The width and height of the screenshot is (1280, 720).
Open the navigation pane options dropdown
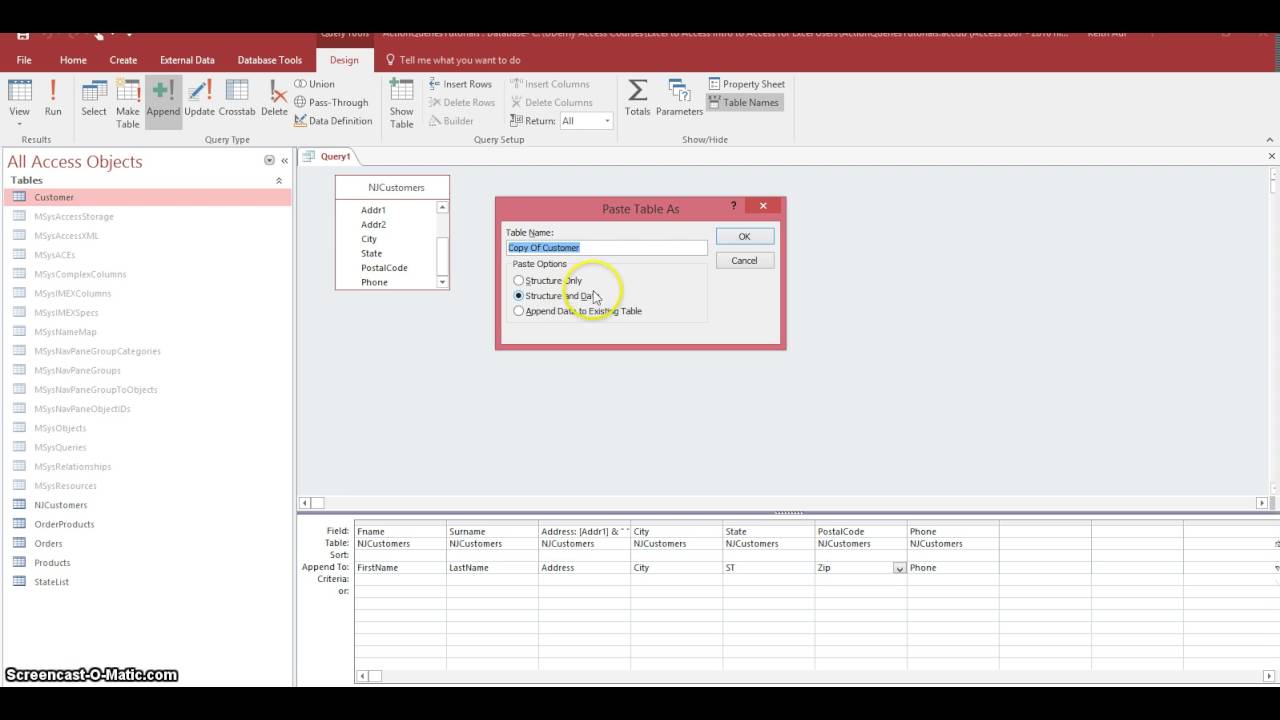point(269,161)
